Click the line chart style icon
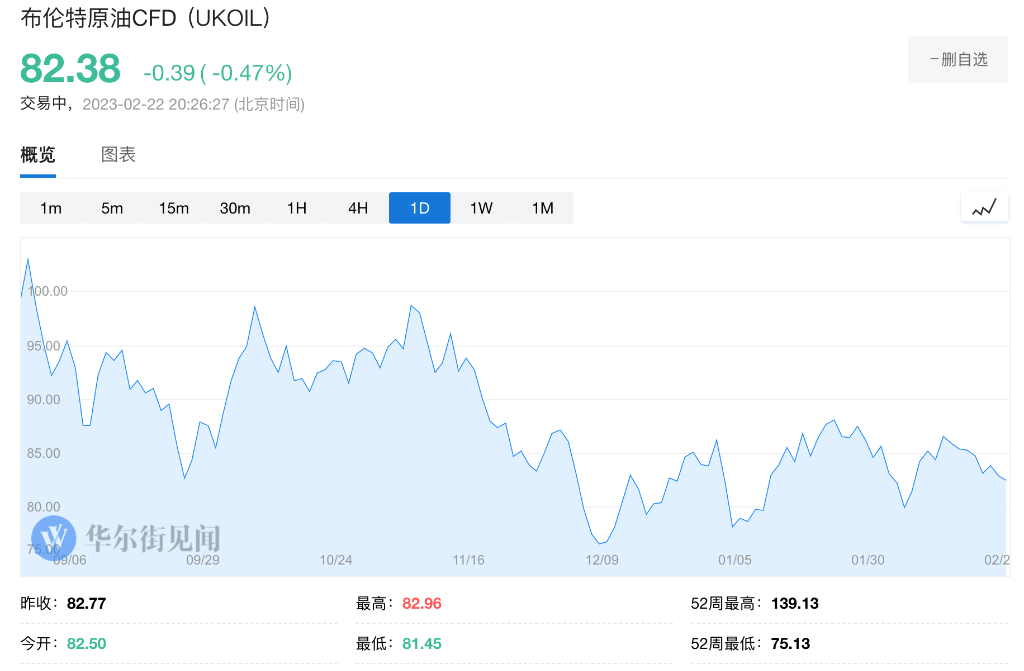This screenshot has height=671, width=1024. coord(984,207)
